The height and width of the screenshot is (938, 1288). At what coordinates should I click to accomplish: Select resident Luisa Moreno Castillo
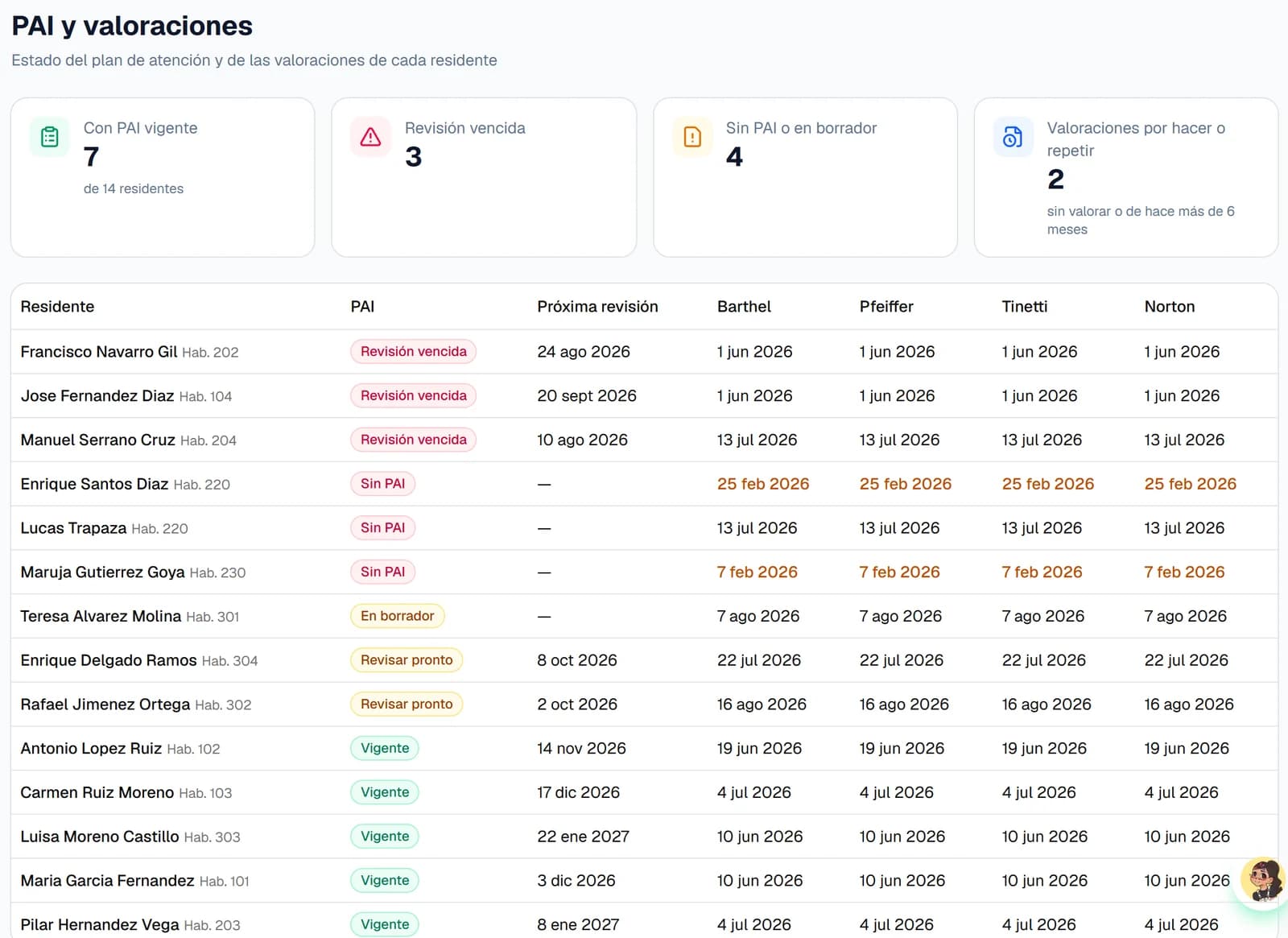pos(100,837)
